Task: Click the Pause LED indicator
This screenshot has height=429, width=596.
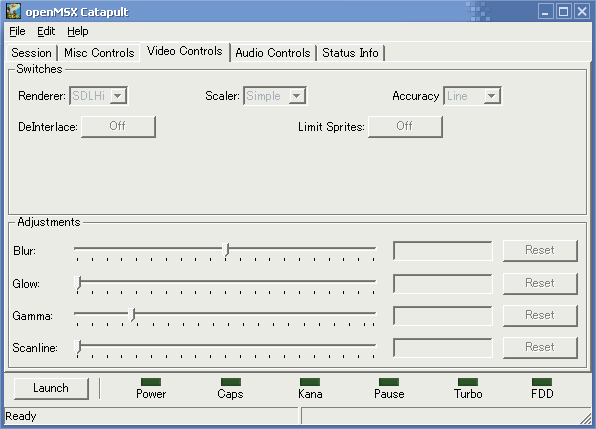Action: point(389,382)
